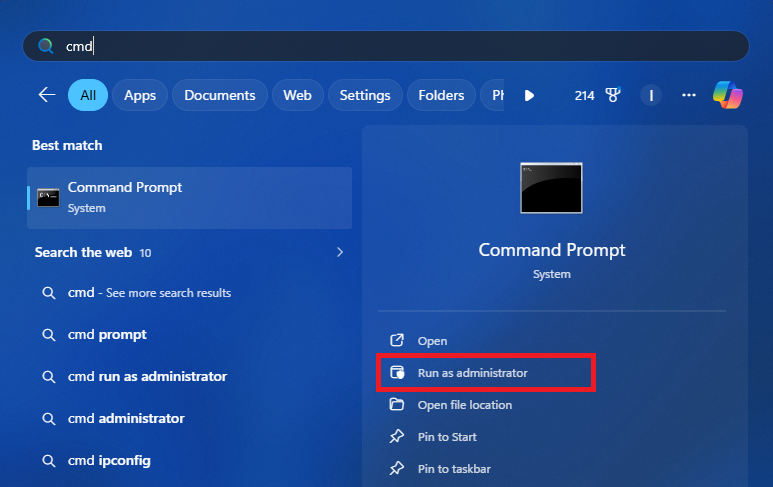Click the Pin to Start pin icon
The width and height of the screenshot is (773, 487).
397,437
